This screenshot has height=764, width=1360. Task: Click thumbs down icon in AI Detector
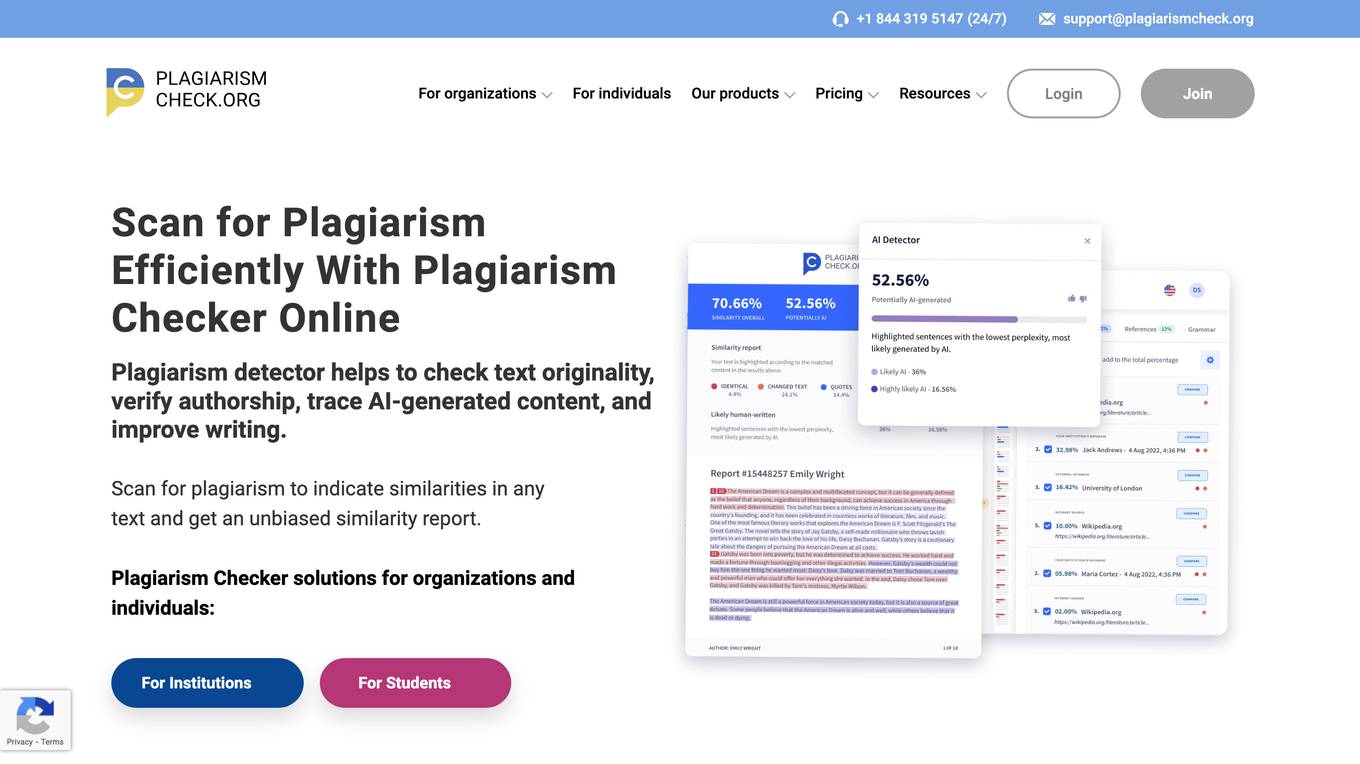coord(1083,299)
